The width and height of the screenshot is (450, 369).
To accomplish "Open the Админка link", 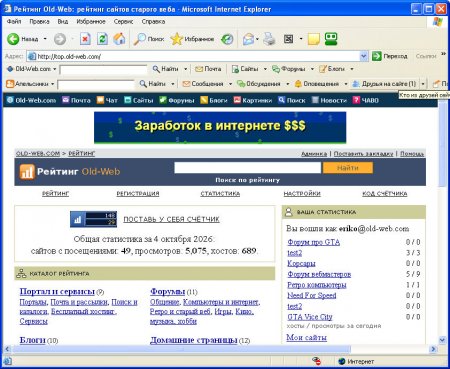I will tap(314, 154).
